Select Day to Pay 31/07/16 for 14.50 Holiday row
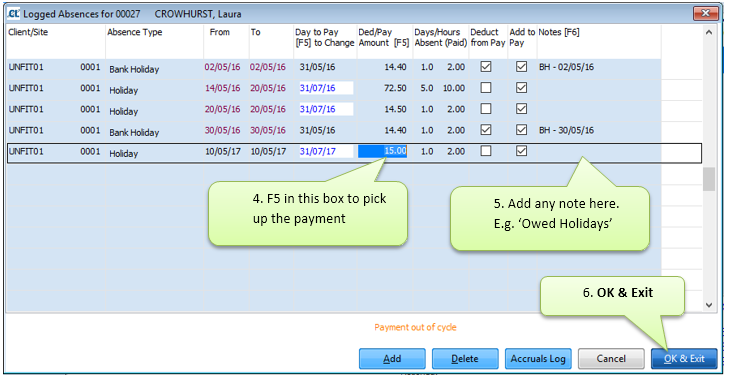 coord(326,109)
